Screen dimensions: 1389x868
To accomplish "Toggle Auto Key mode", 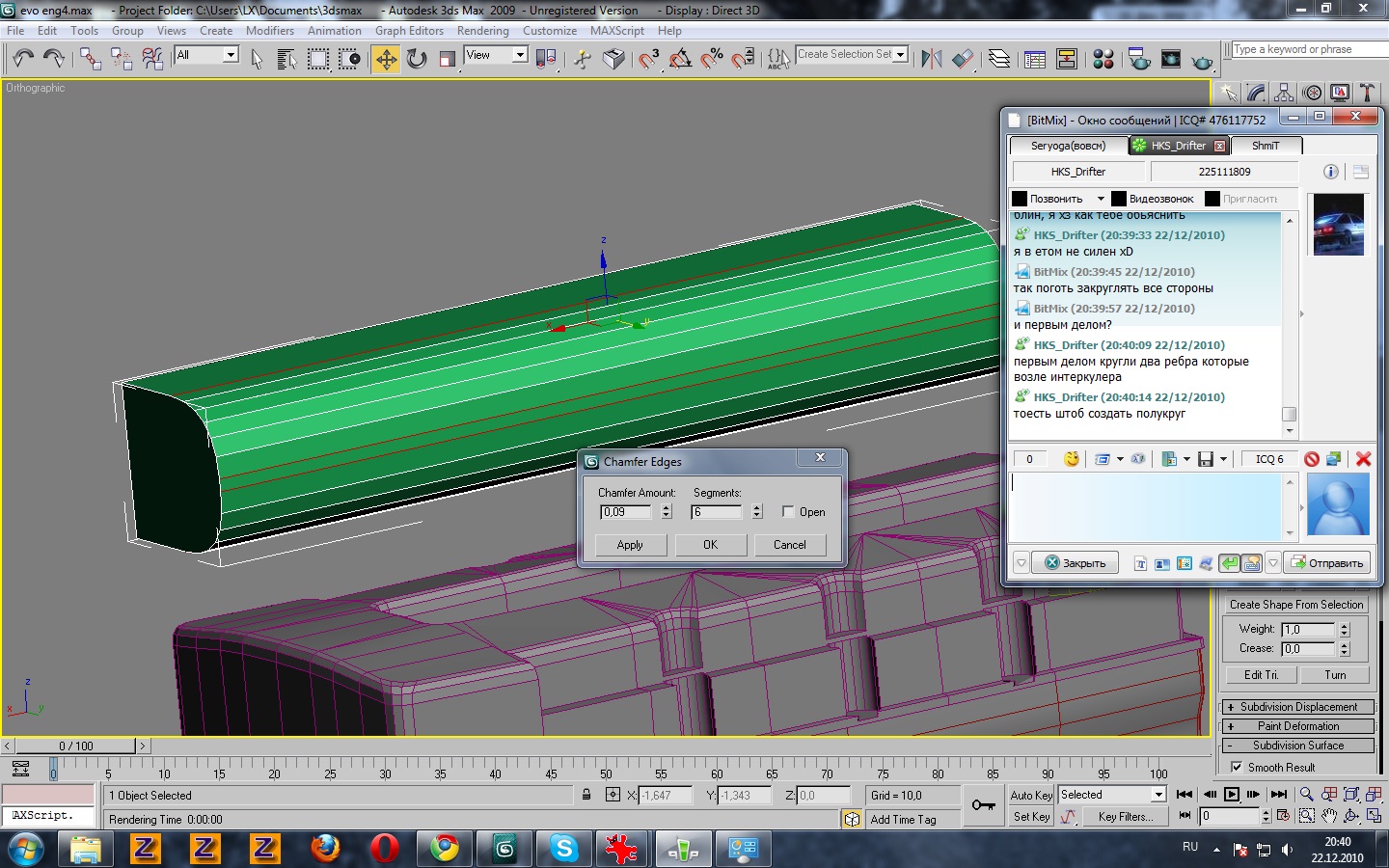I will 1031,795.
